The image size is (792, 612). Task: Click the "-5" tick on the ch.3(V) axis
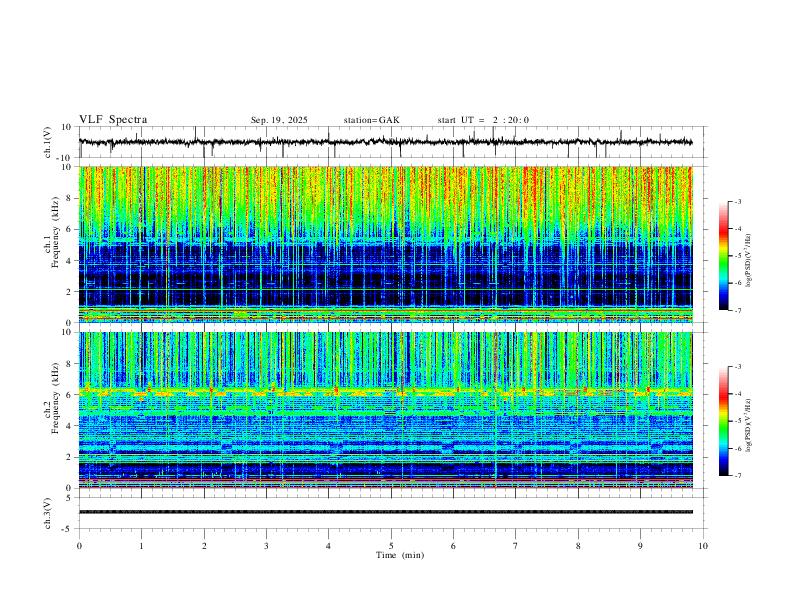click(68, 529)
